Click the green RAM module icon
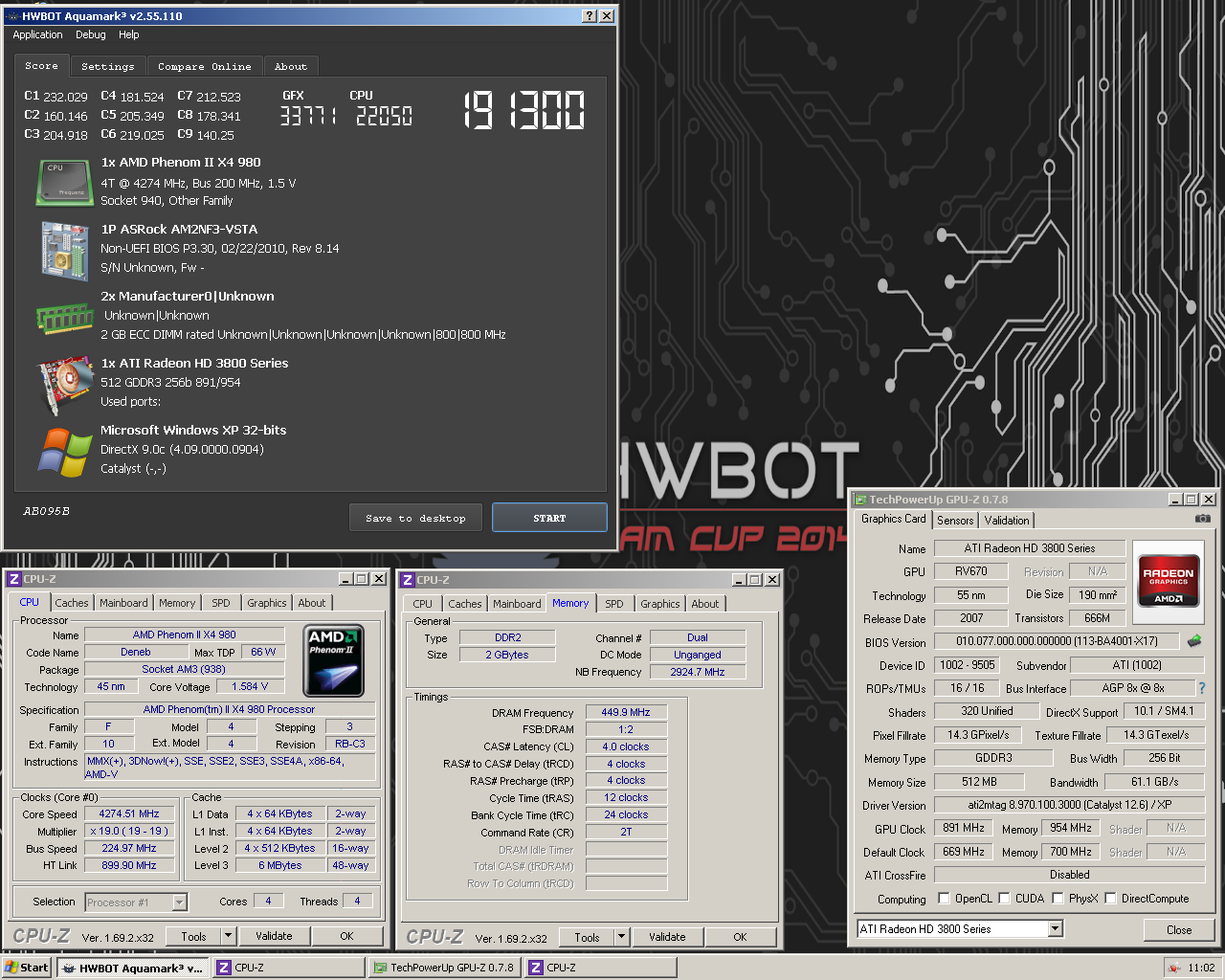The height and width of the screenshot is (980, 1225). [64, 317]
